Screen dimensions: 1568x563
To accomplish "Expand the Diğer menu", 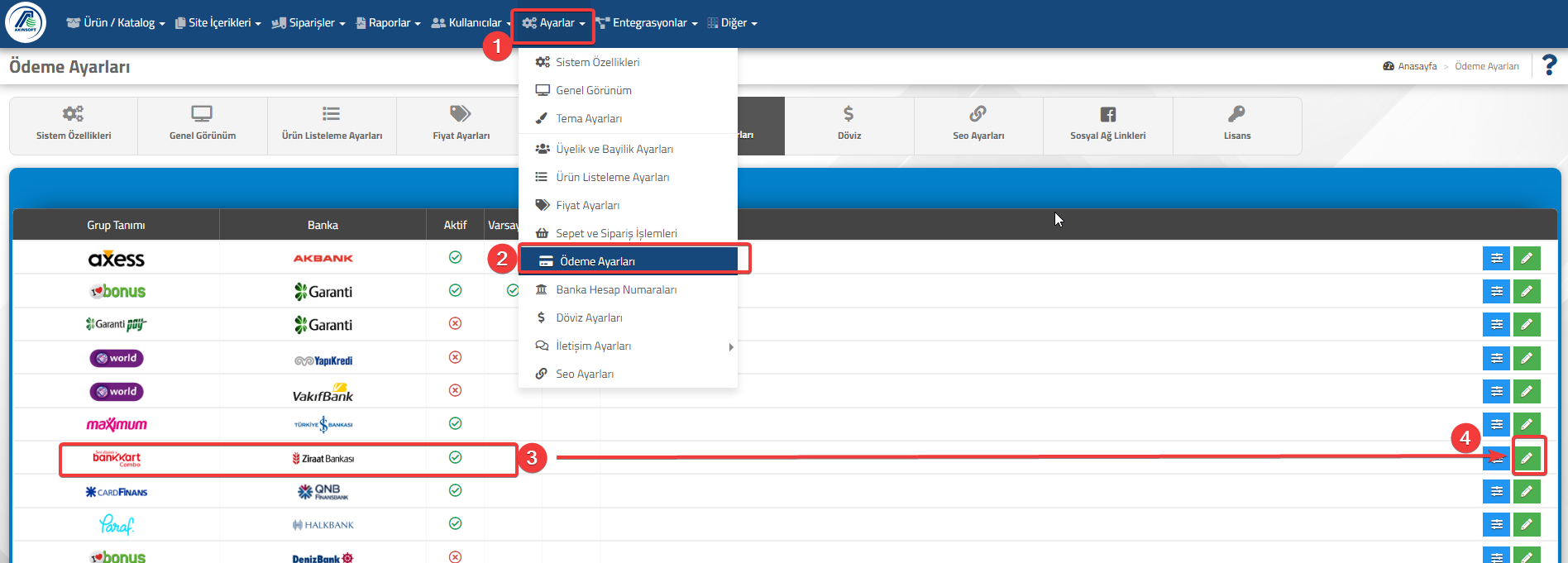I will (x=733, y=23).
